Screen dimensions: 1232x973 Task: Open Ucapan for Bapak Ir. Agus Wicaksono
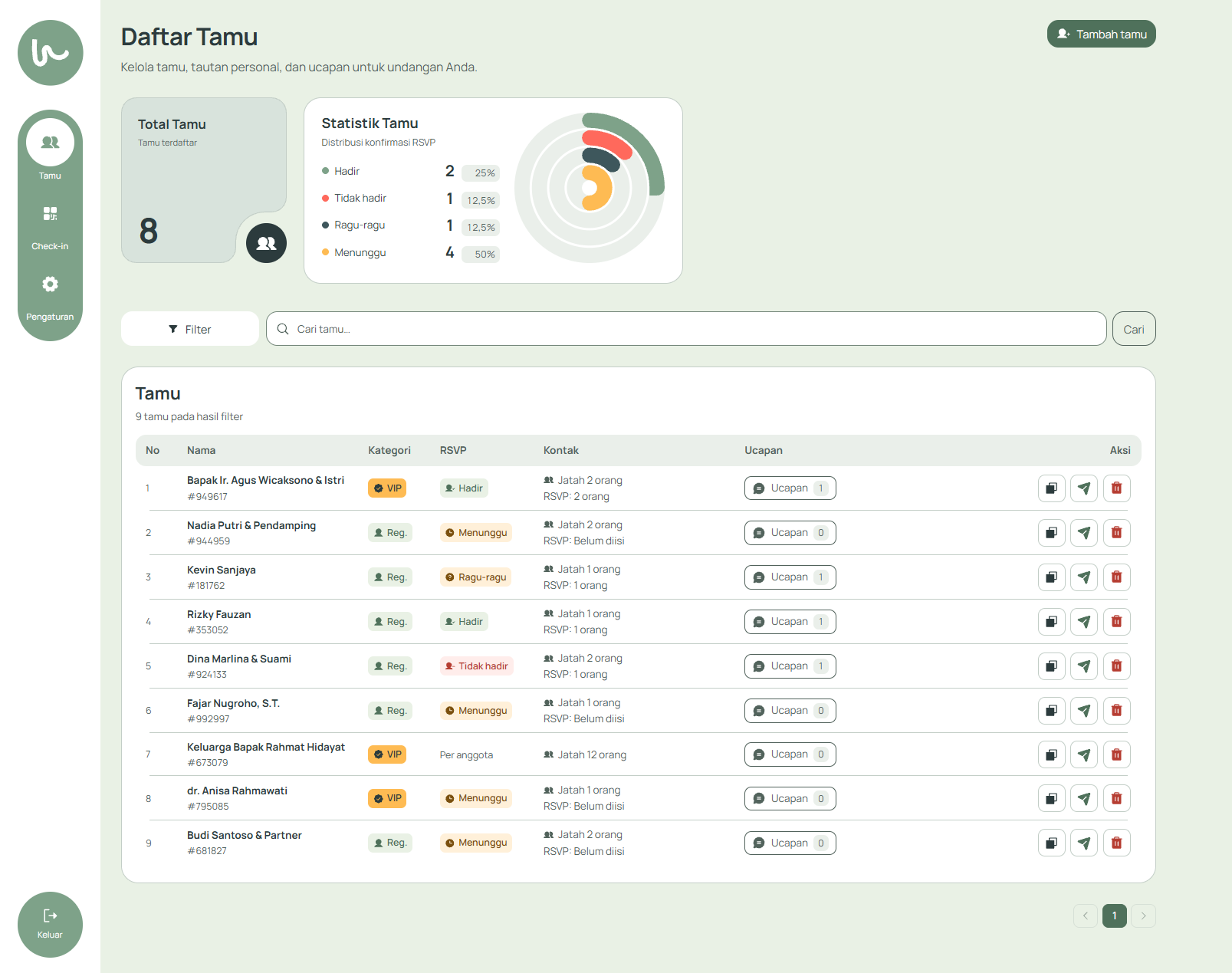(x=790, y=488)
